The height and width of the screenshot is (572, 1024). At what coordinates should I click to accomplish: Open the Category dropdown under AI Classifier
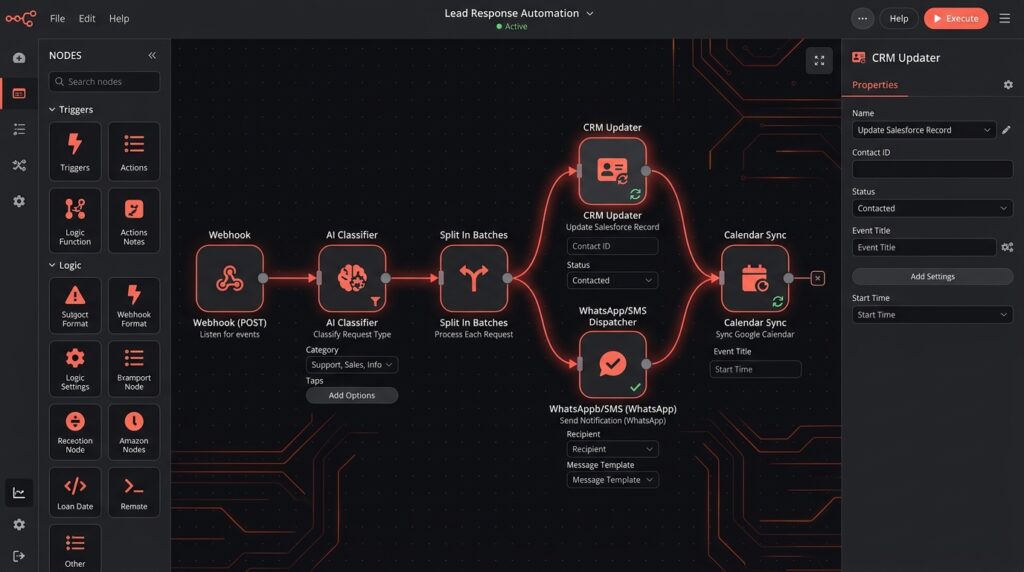pos(352,364)
